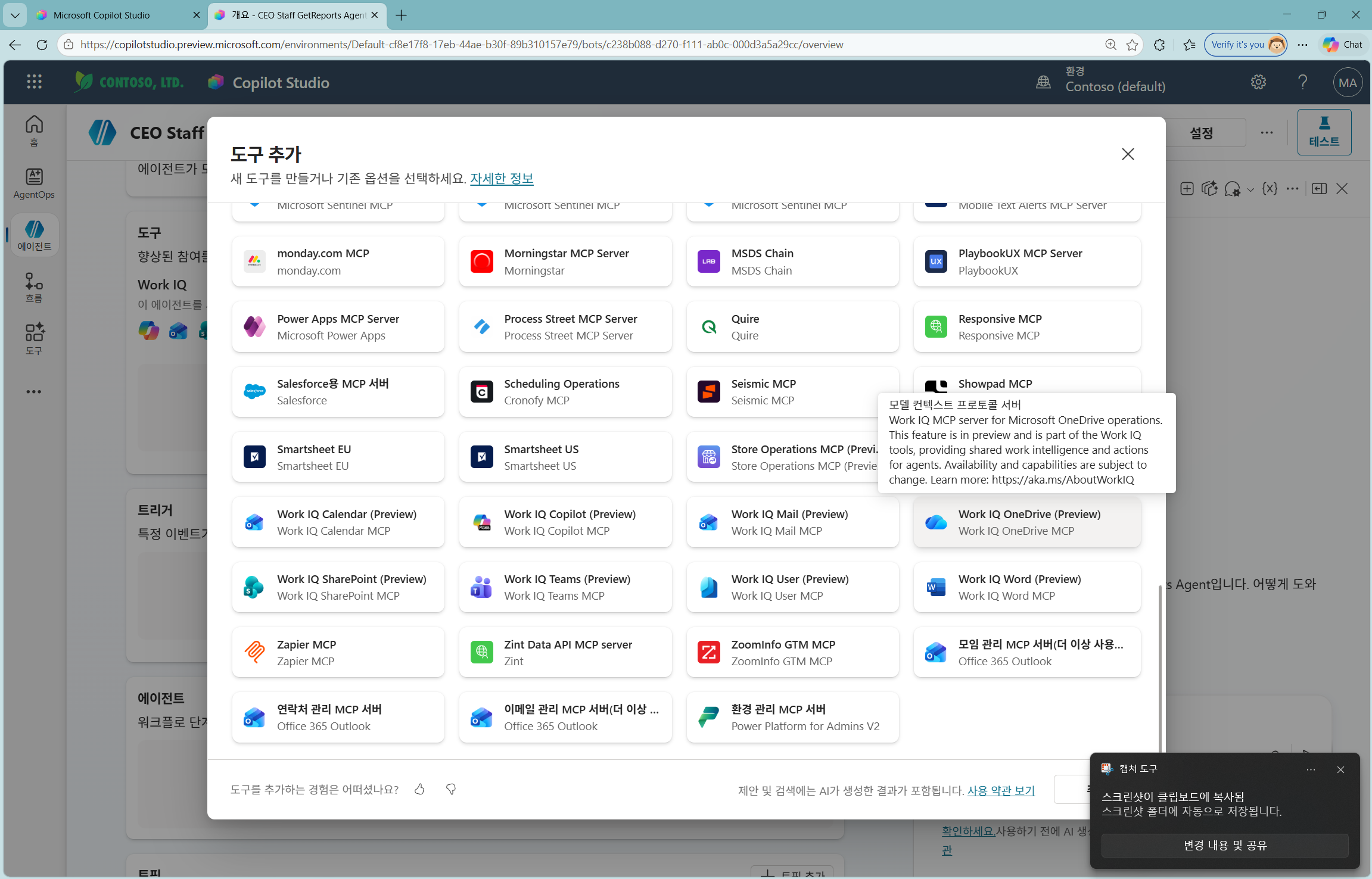The image size is (1372, 879).
Task: Click 변경 내용 및 공유 in notification
Action: point(1224,846)
